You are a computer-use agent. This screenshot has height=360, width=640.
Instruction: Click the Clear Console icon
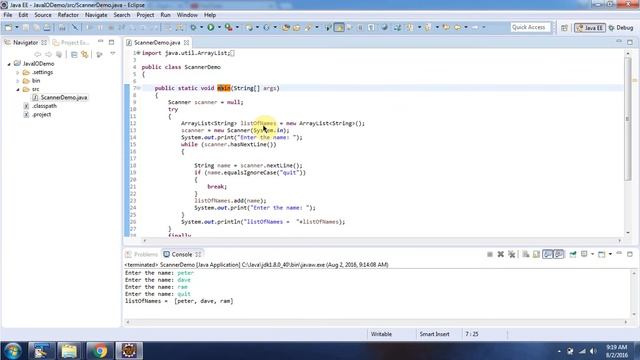click(x=526, y=254)
